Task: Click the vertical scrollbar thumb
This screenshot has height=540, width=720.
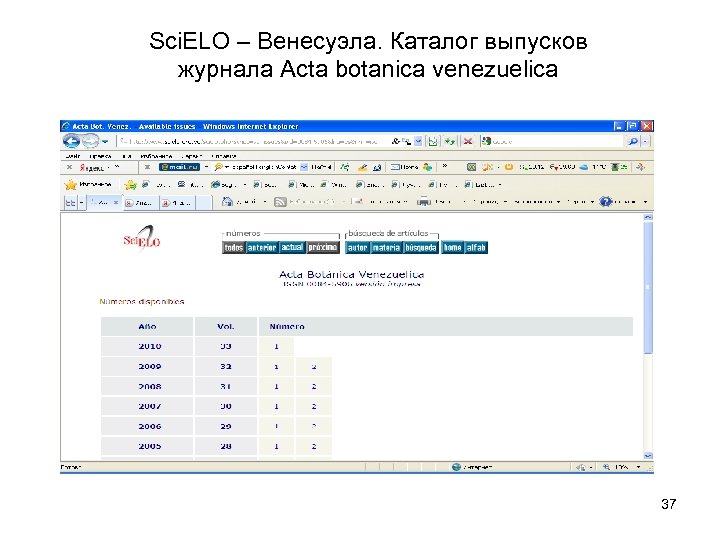Action: (x=648, y=287)
